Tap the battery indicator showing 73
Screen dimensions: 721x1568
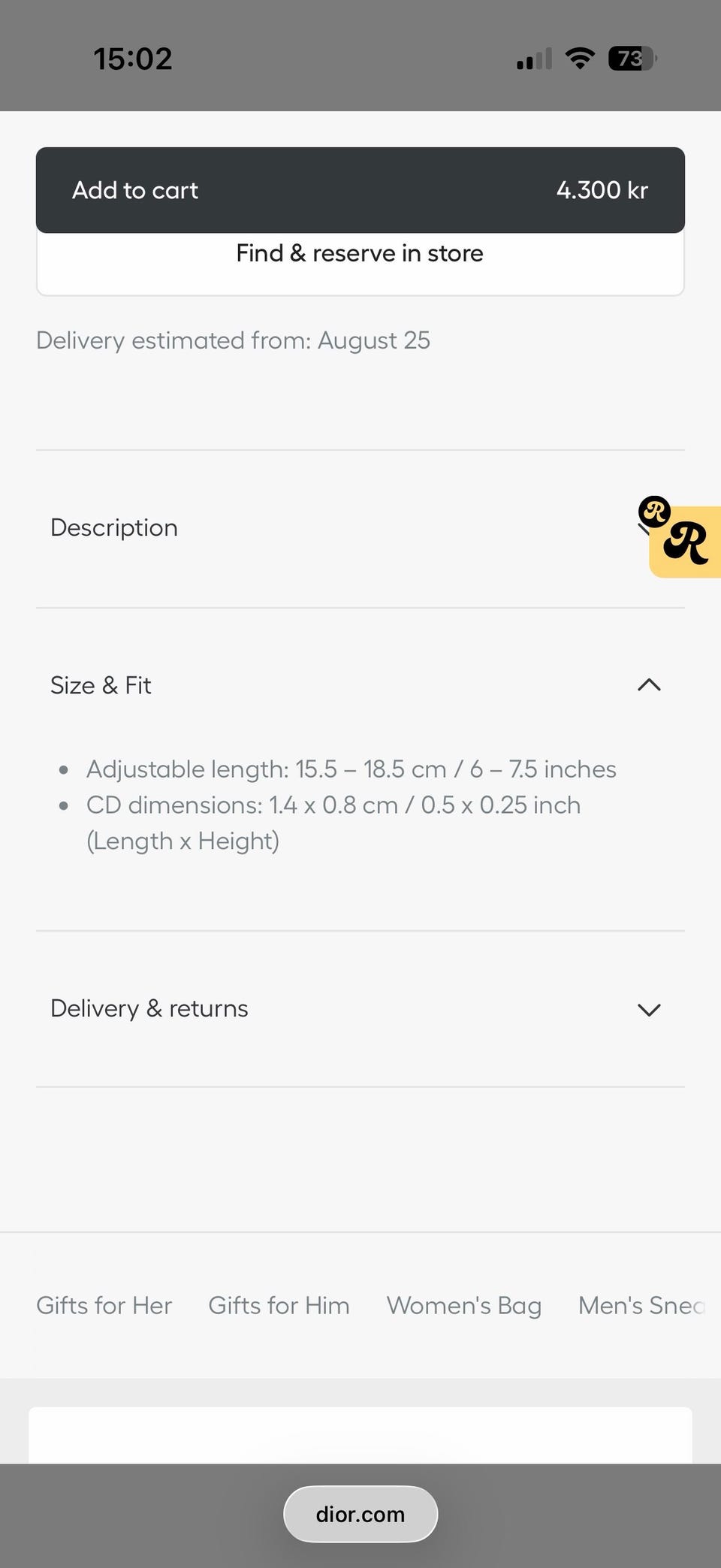pyautogui.click(x=632, y=58)
